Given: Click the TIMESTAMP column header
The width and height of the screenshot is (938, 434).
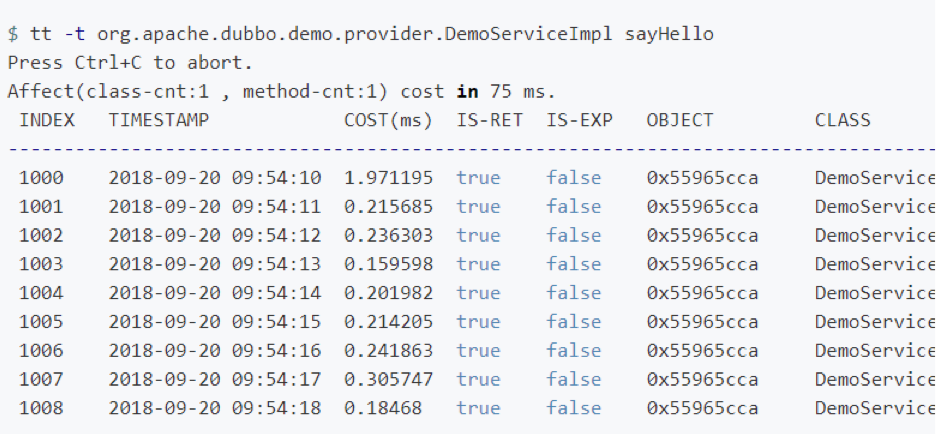Looking at the screenshot, I should (x=159, y=120).
